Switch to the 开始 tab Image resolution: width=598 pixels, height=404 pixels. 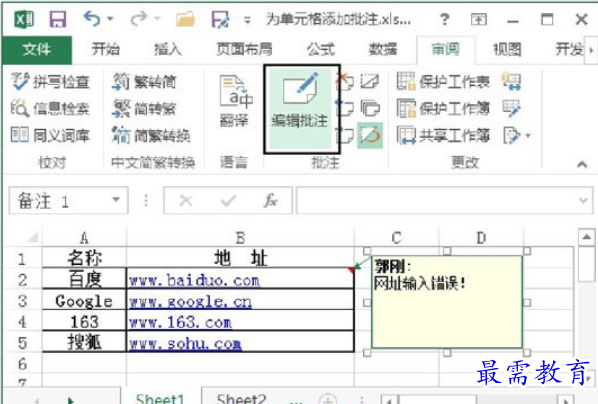tap(106, 49)
